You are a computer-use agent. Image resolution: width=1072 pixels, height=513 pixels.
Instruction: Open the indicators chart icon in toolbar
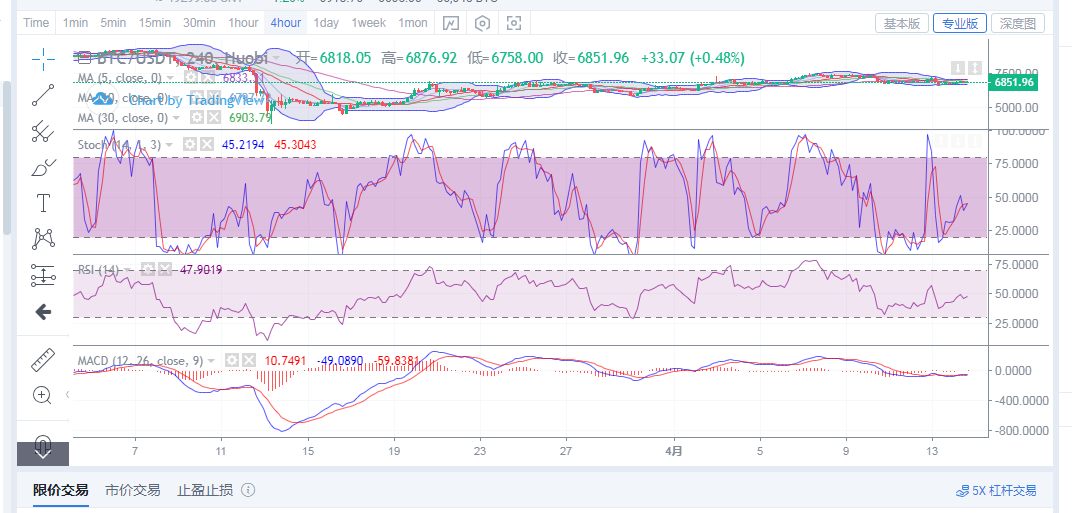[x=452, y=23]
